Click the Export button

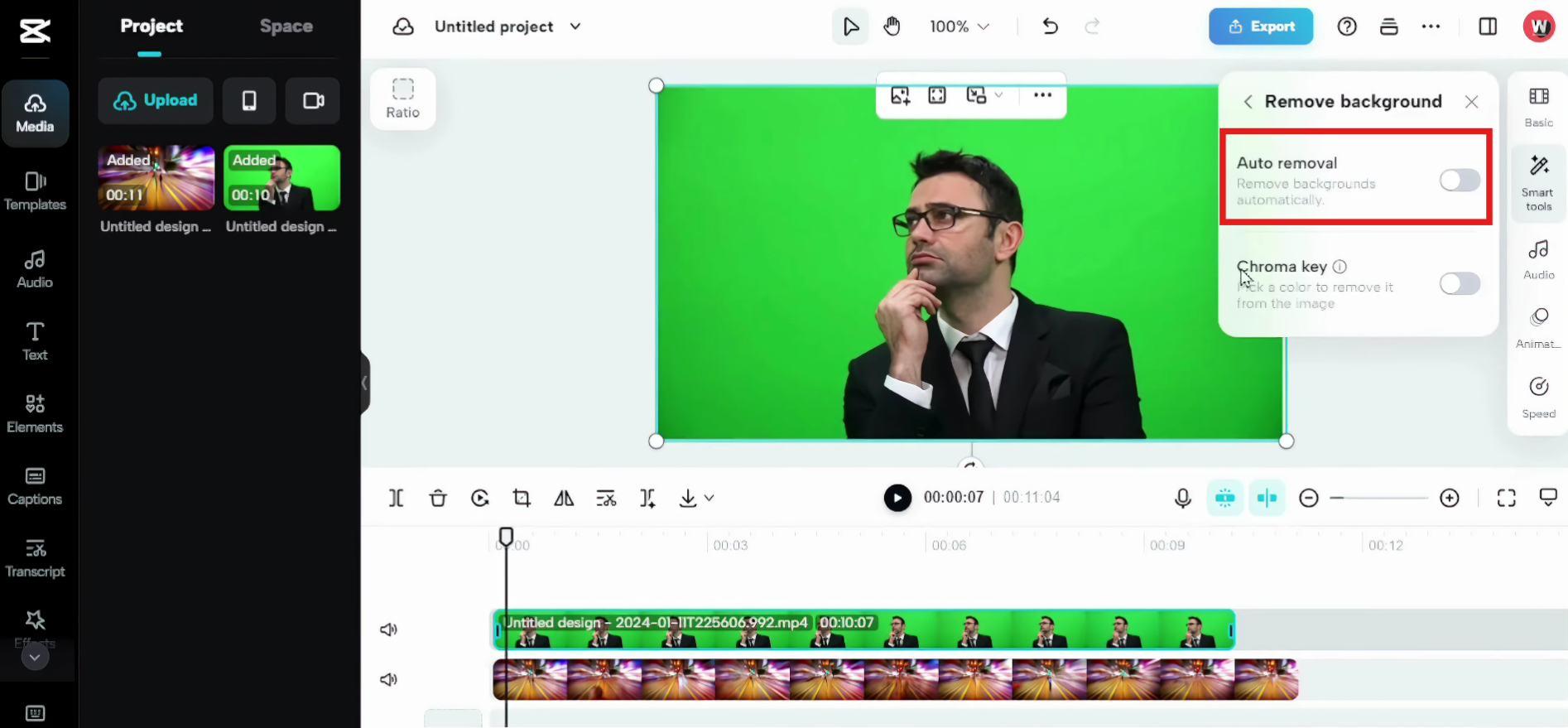(1261, 27)
